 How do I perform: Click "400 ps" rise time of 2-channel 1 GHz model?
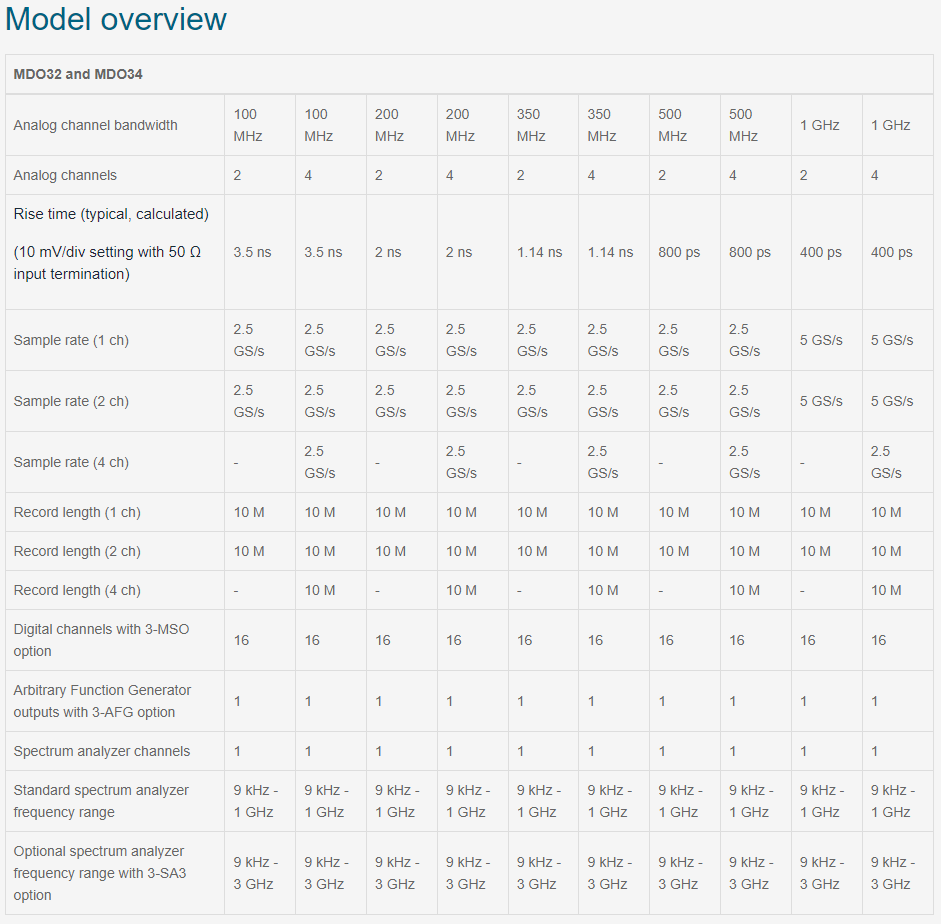[820, 252]
